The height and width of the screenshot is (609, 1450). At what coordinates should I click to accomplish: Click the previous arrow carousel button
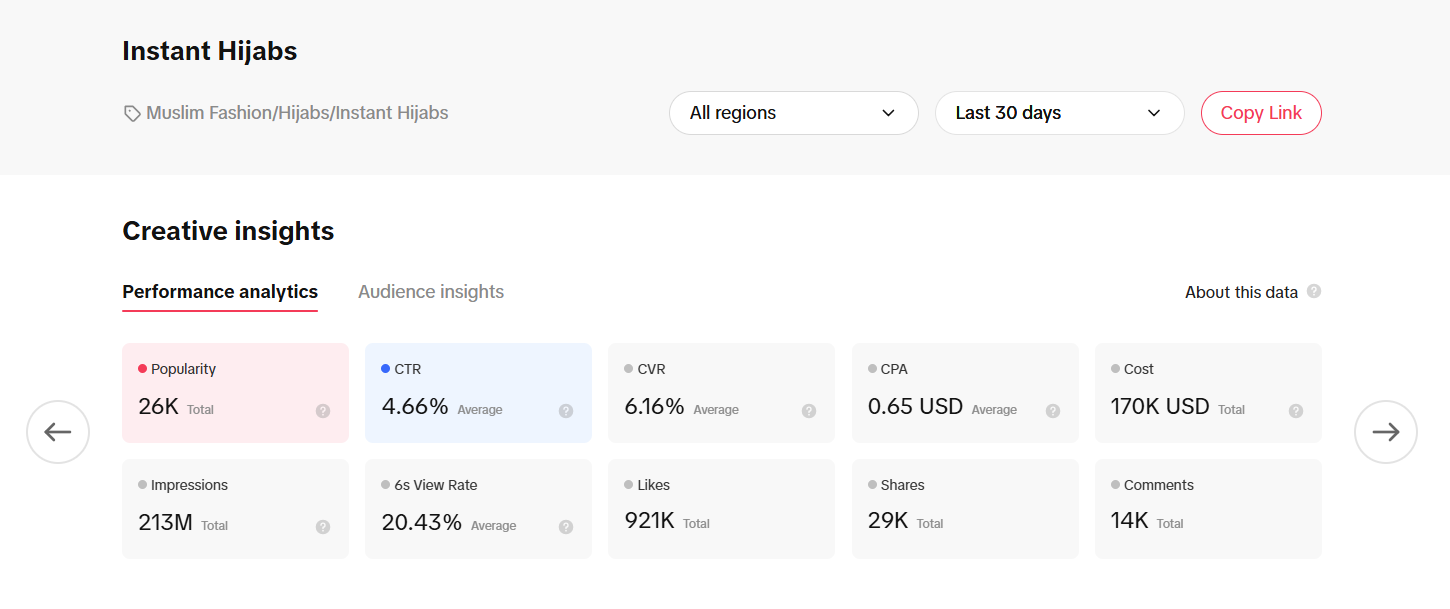click(58, 432)
